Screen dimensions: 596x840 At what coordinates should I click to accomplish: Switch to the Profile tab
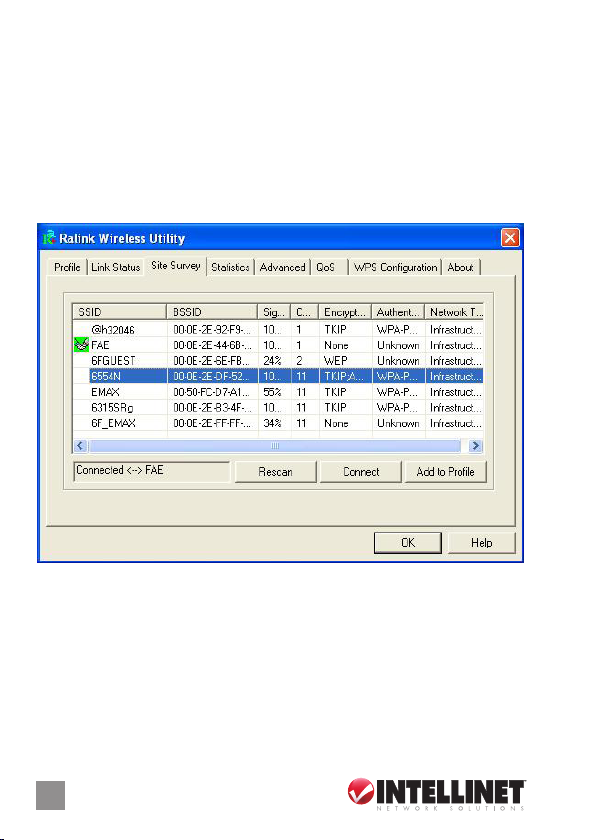(x=67, y=267)
